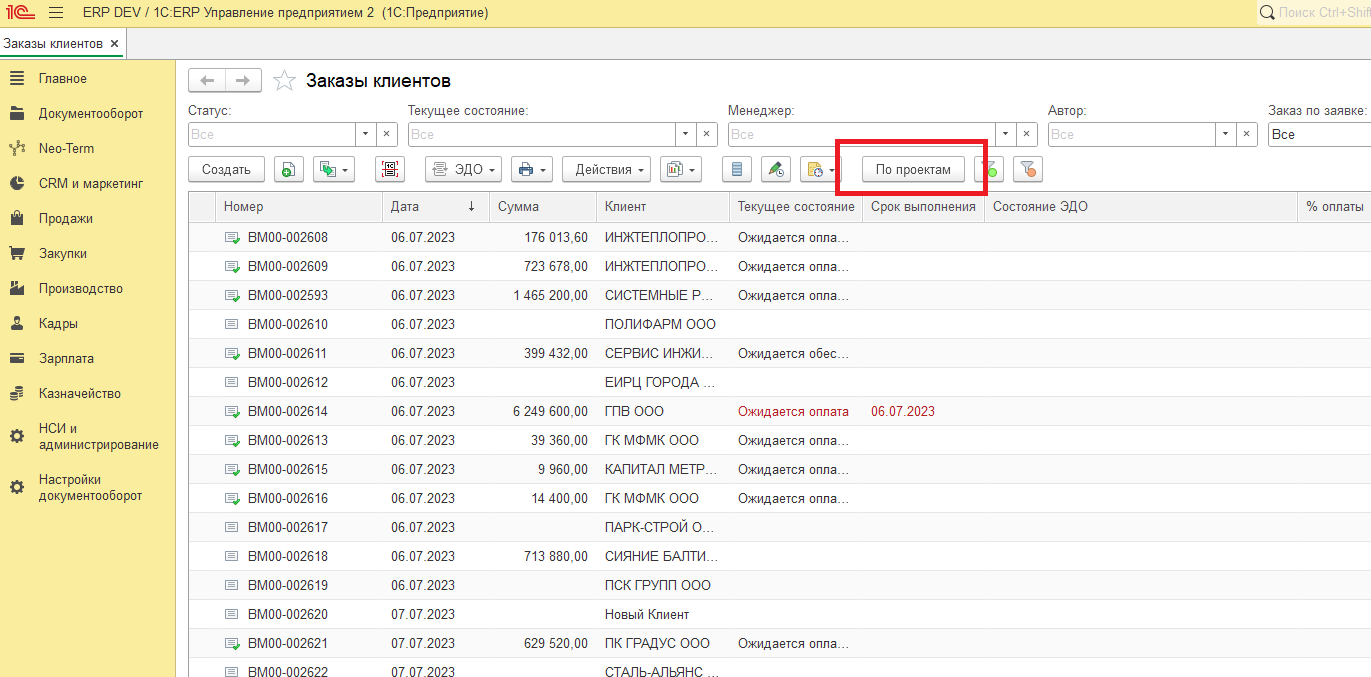
Task: Open the Neo-Term sidebar section
Action: click(66, 149)
